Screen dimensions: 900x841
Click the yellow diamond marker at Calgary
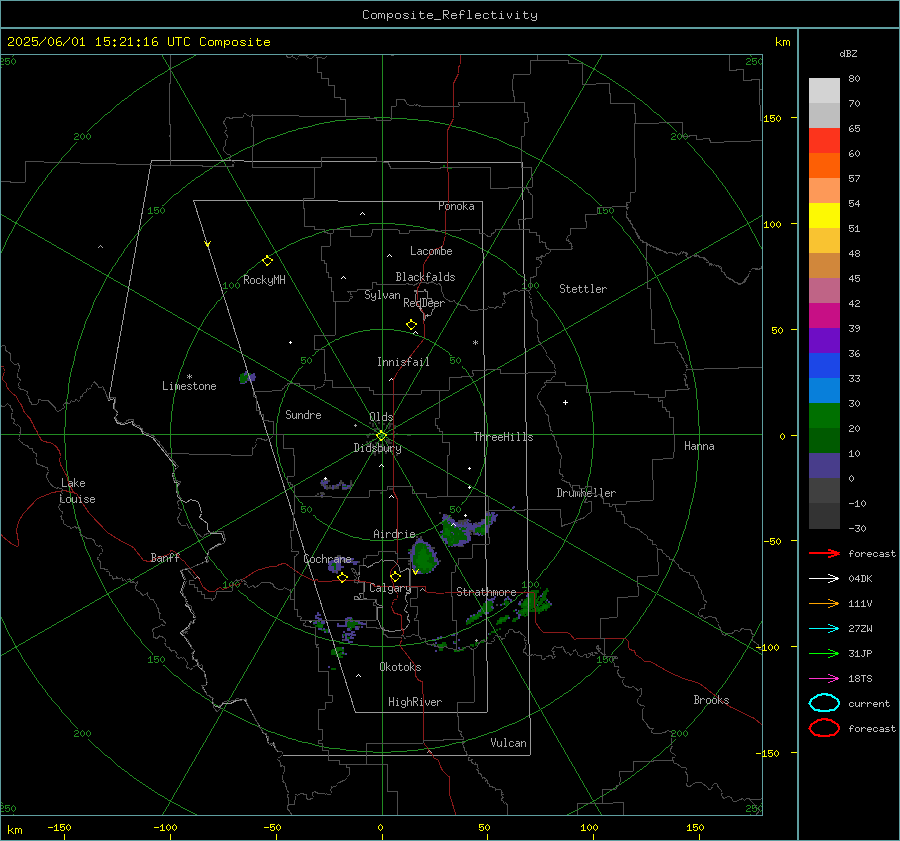[x=395, y=576]
